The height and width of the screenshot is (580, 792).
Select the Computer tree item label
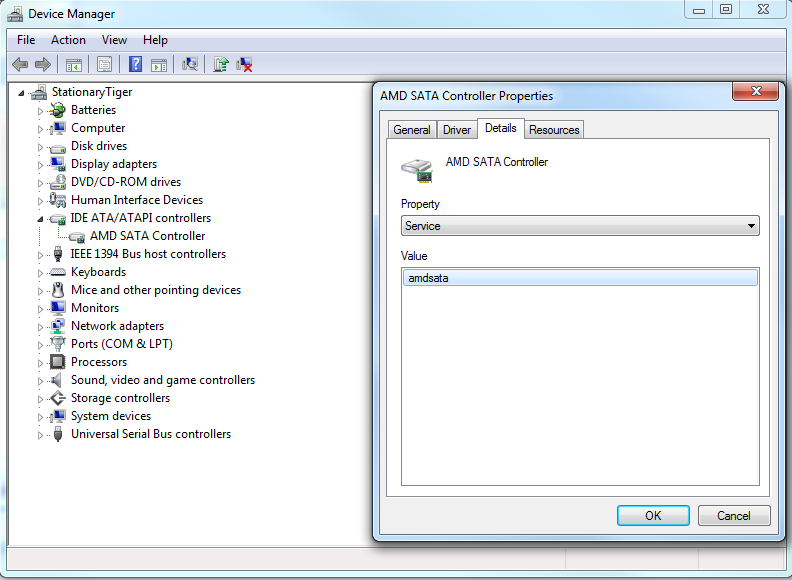[98, 128]
